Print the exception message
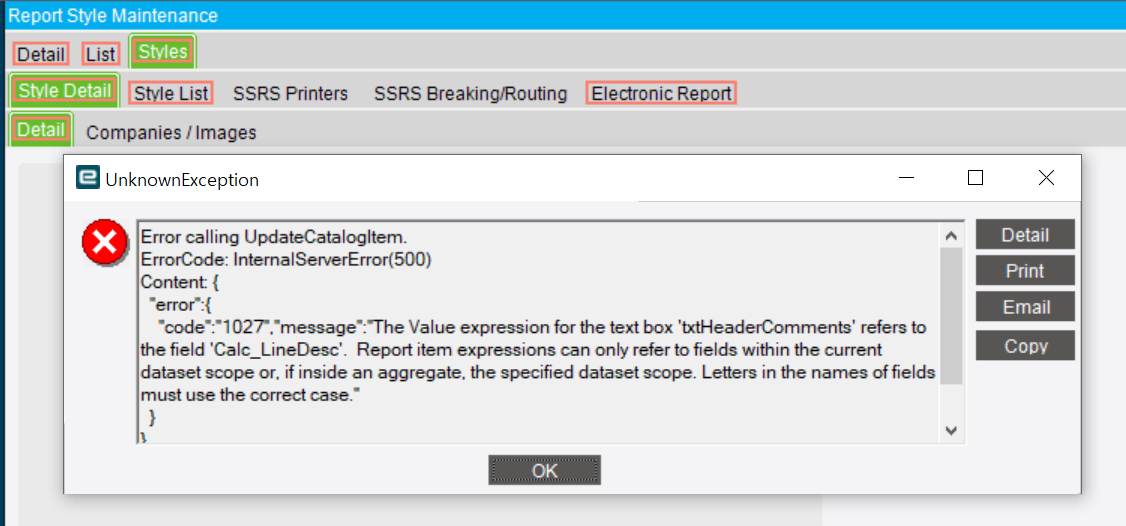This screenshot has width=1126, height=526. click(1025, 271)
